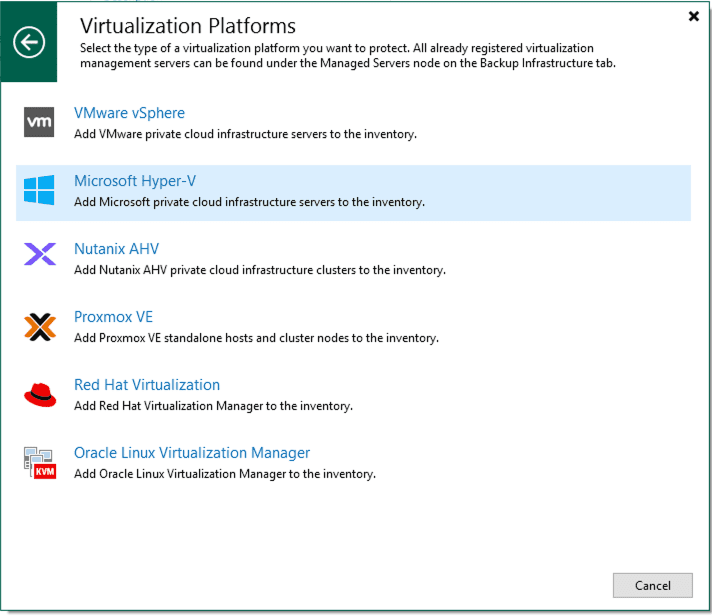The height and width of the screenshot is (616, 712).
Task: Click the VMware vSphere 'vm' logo icon
Action: point(39,122)
